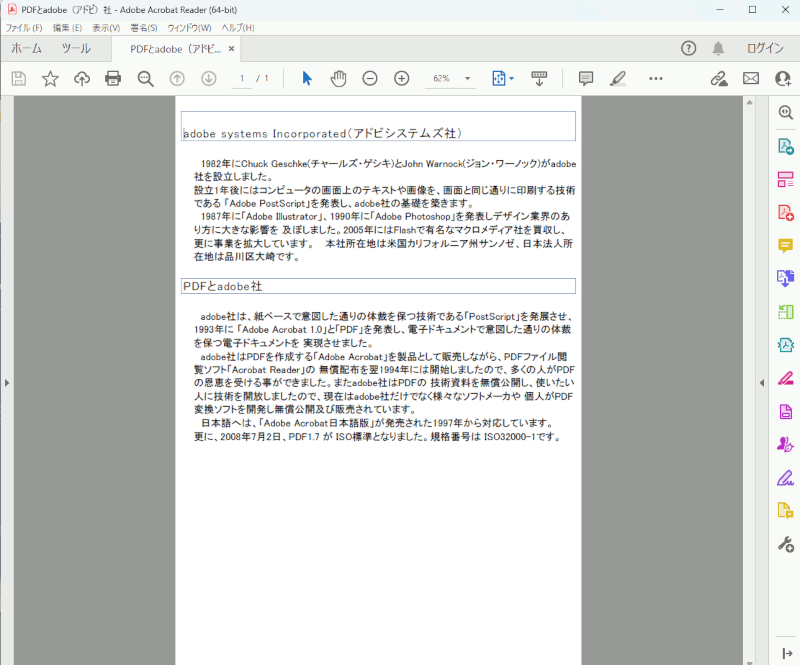Select the PDFとadobe document tab
This screenshot has height=665, width=800.
pyautogui.click(x=176, y=49)
